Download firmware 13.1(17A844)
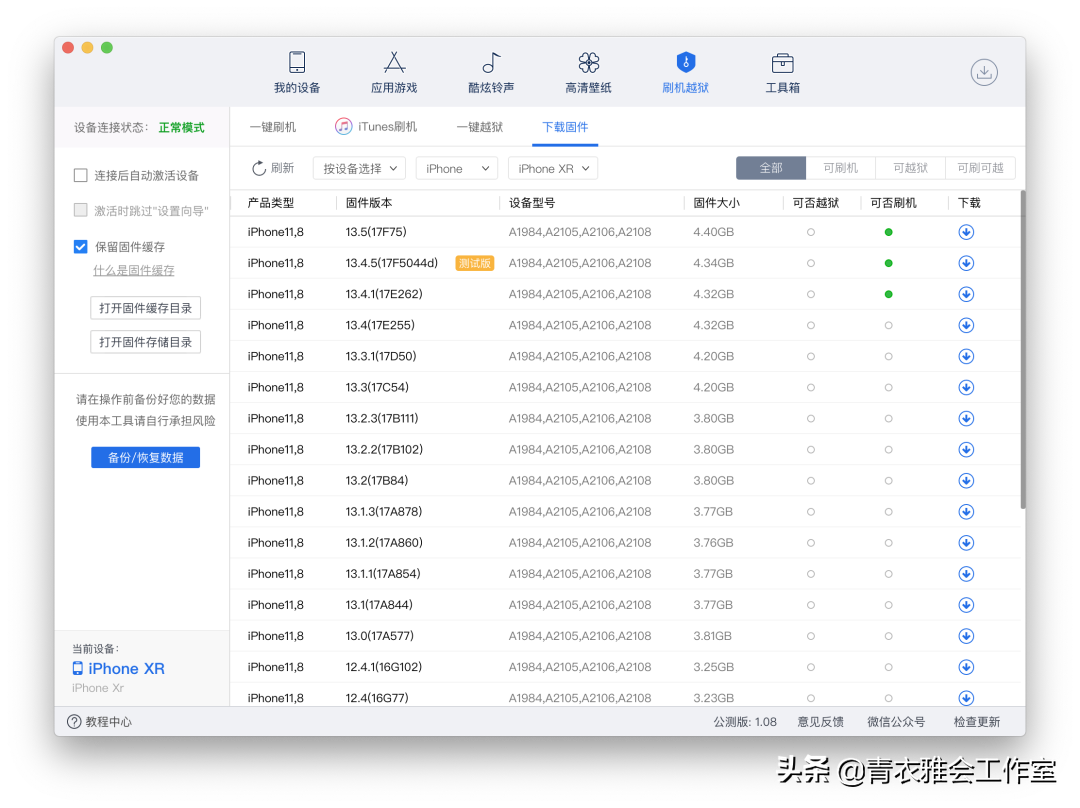 966,605
